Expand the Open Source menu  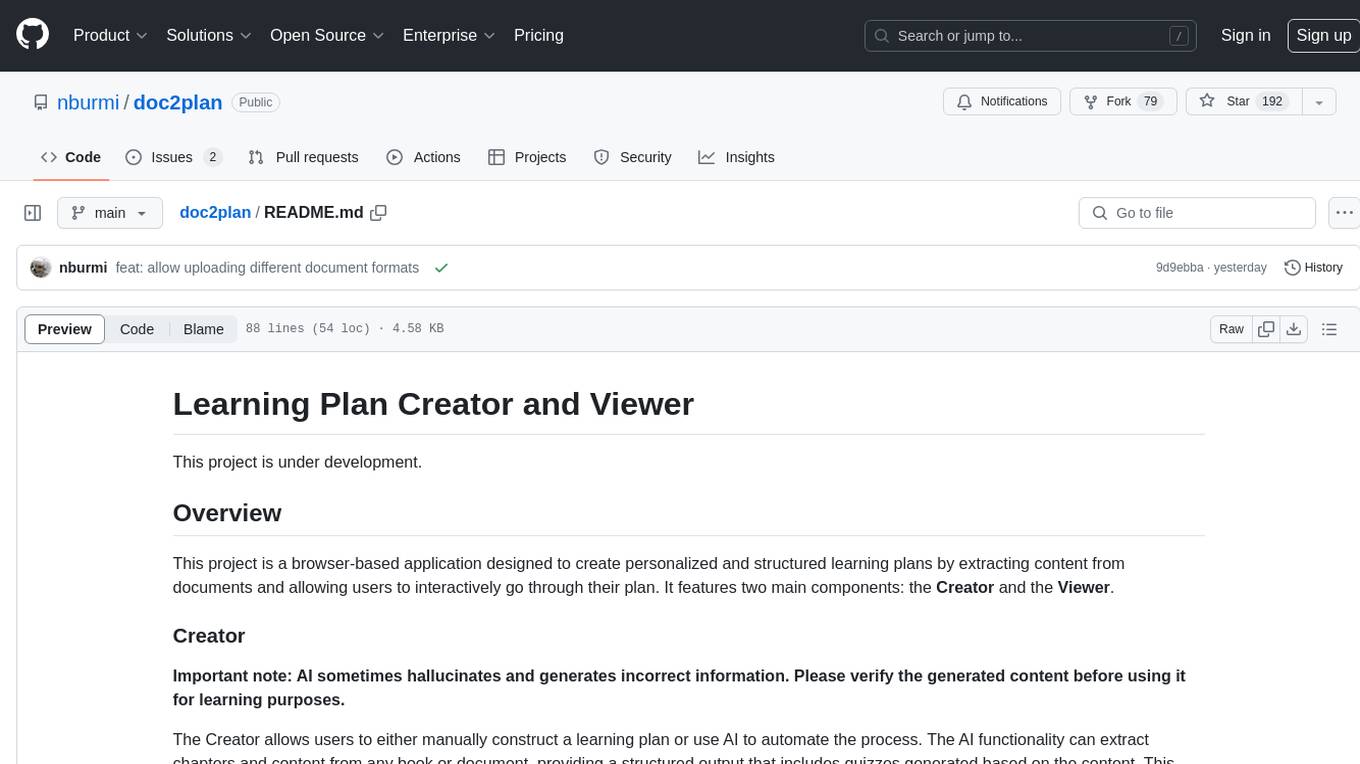tap(327, 35)
